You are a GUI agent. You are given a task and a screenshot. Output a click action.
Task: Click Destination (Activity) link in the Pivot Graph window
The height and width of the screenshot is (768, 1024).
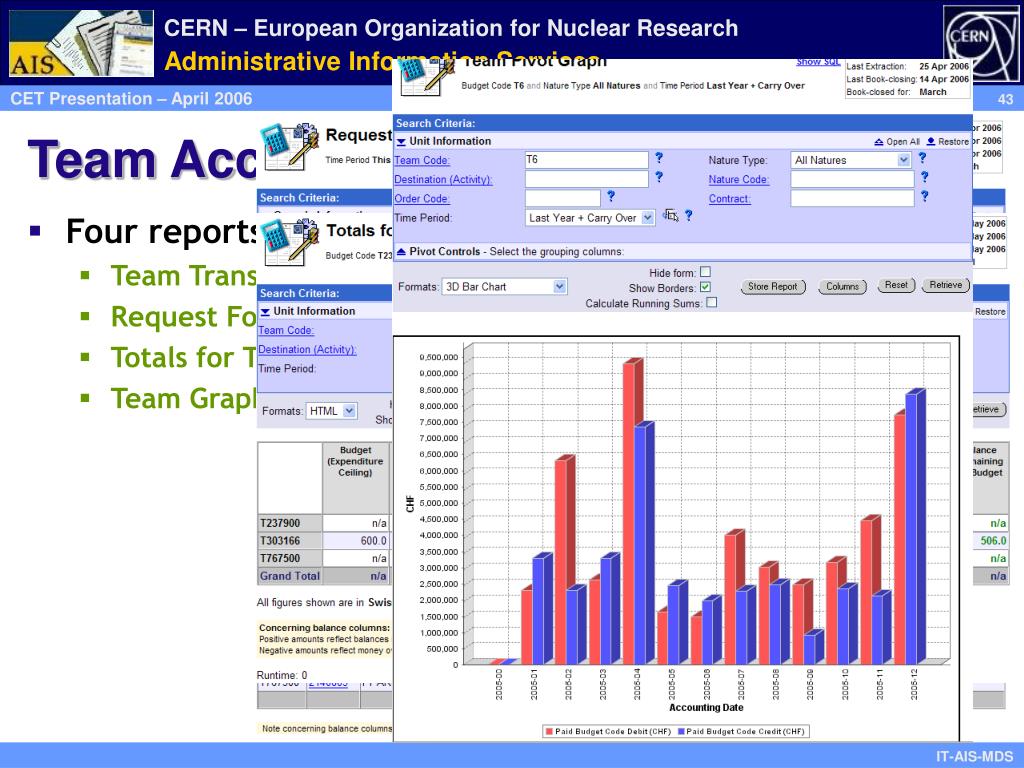pyautogui.click(x=443, y=180)
